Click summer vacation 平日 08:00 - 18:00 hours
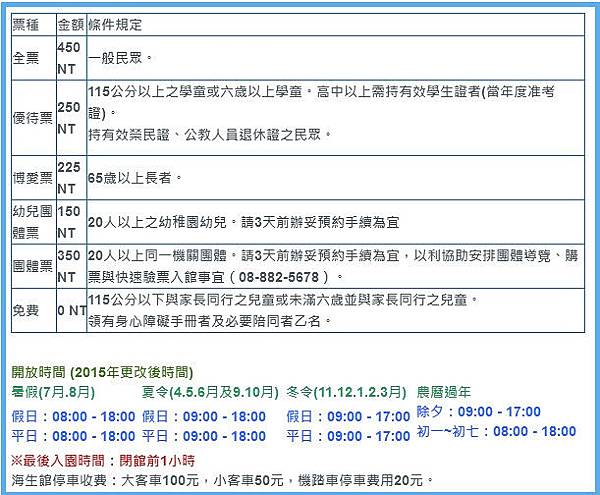Image resolution: width=600 pixels, height=495 pixels. pyautogui.click(x=73, y=436)
